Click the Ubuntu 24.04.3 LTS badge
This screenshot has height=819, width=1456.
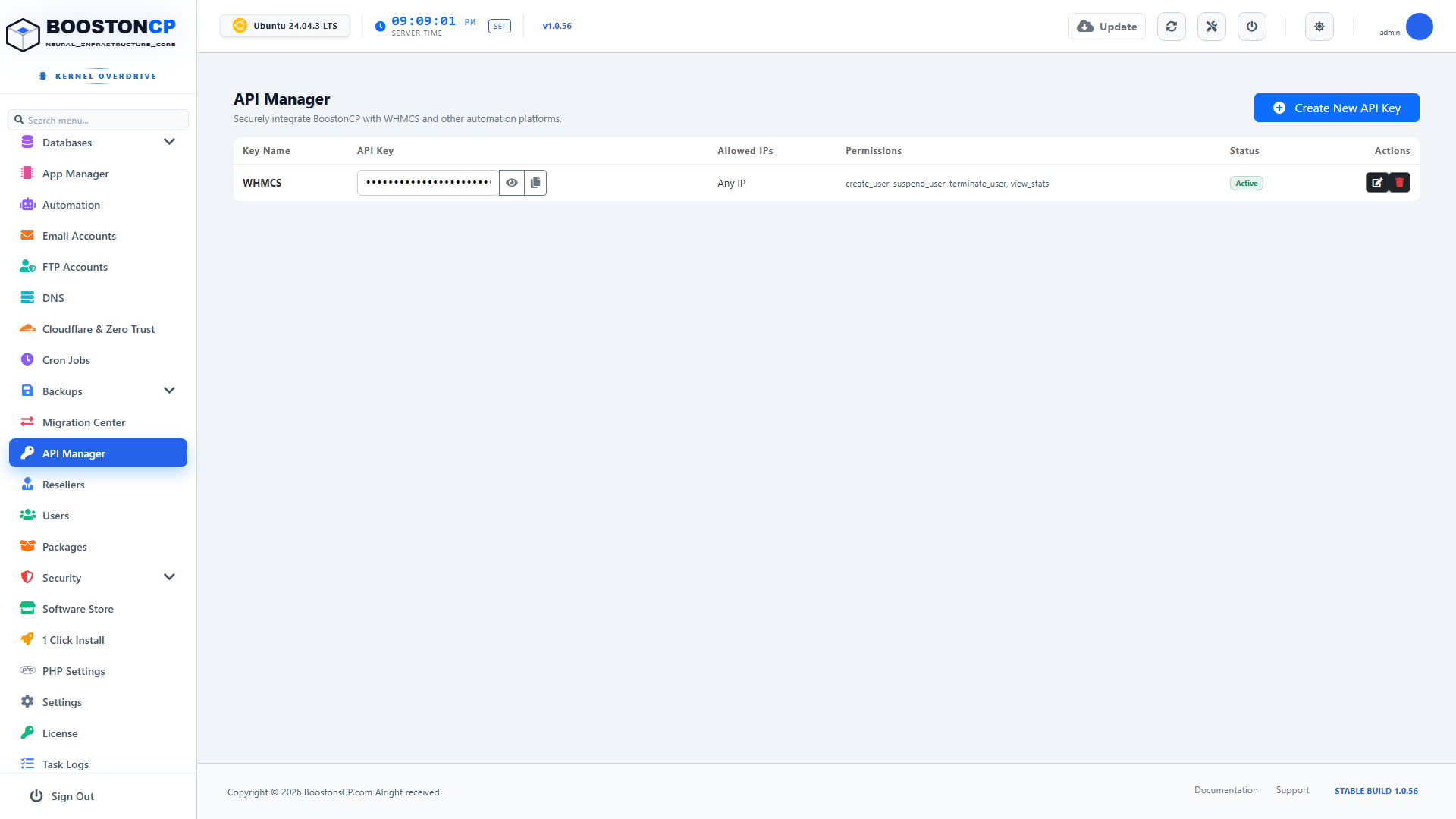(285, 26)
